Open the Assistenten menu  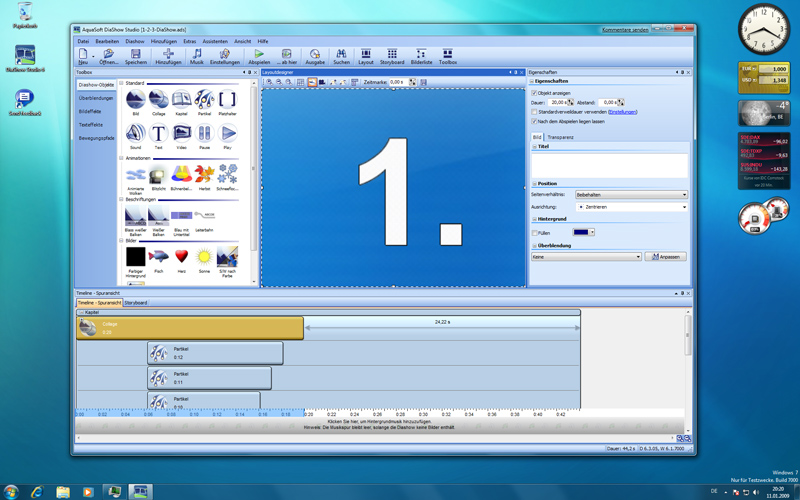click(215, 41)
